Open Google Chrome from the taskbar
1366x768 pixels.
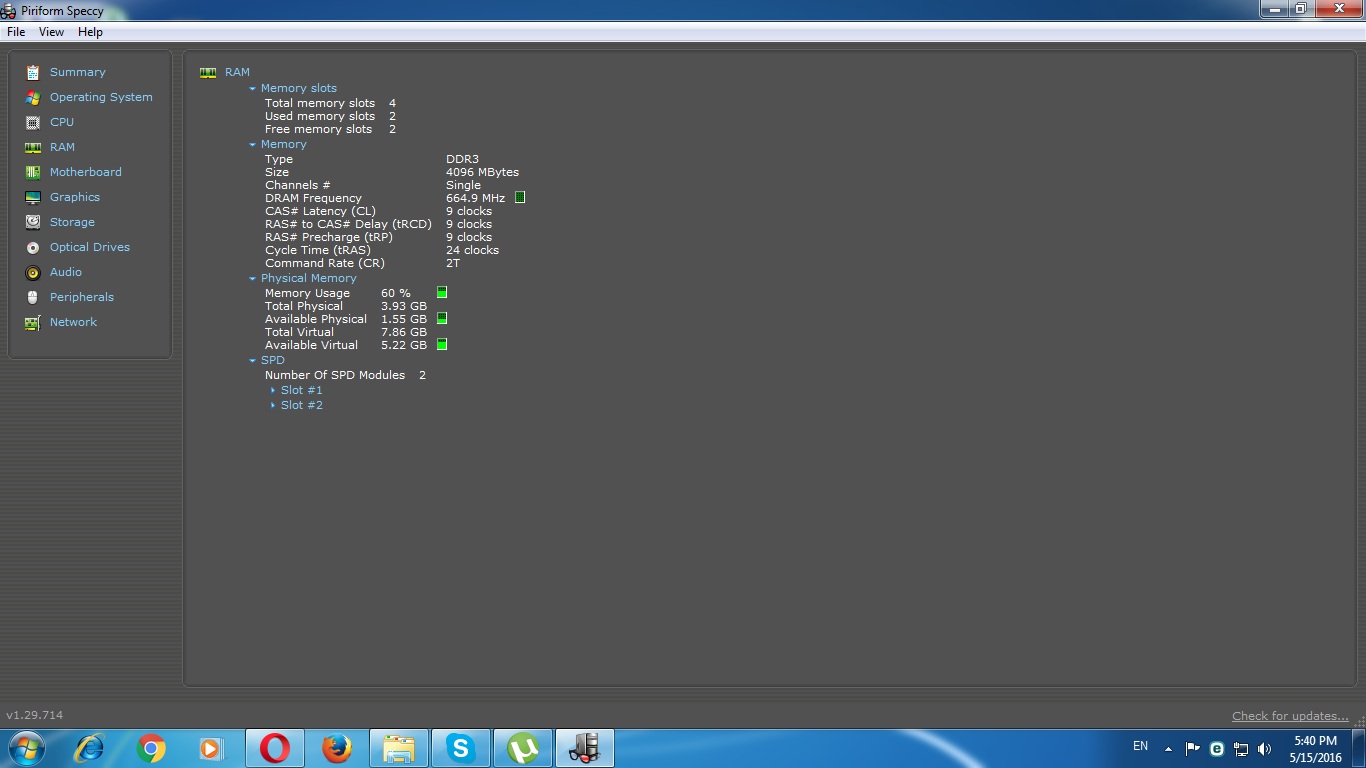(151, 748)
